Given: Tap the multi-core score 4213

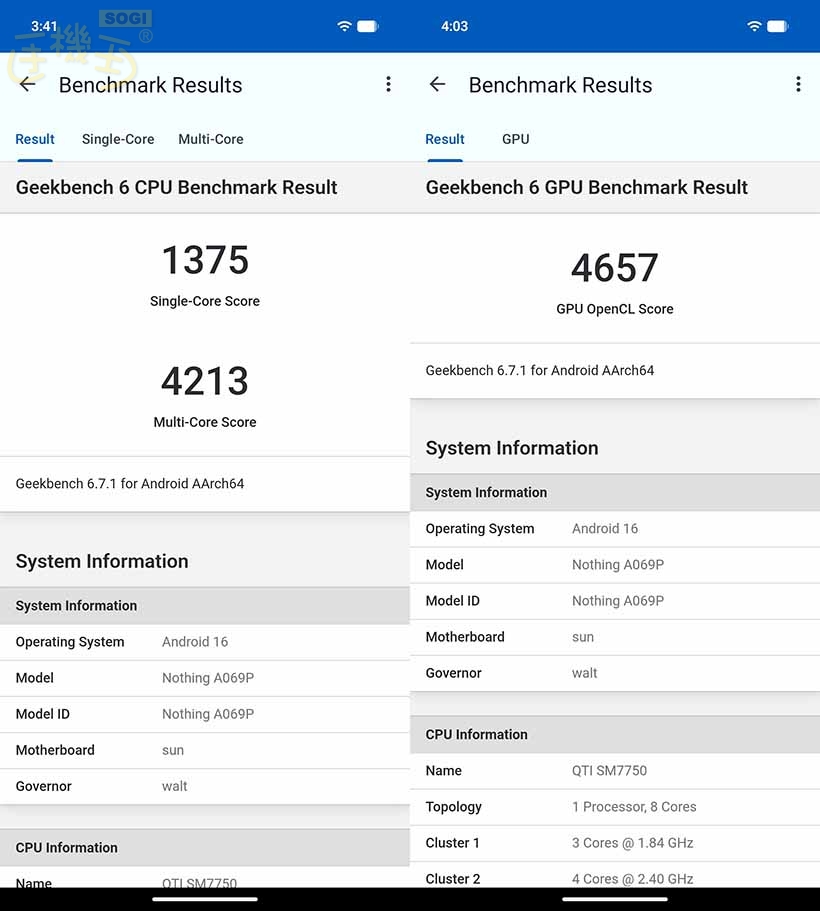Looking at the screenshot, I should pyautogui.click(x=205, y=381).
